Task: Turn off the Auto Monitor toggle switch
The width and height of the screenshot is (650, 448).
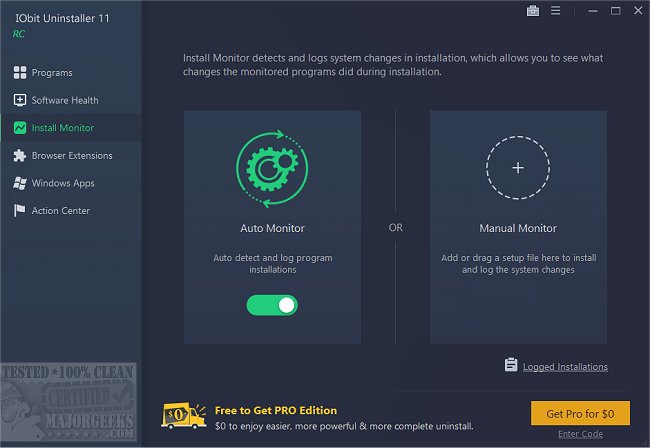Action: pos(272,305)
